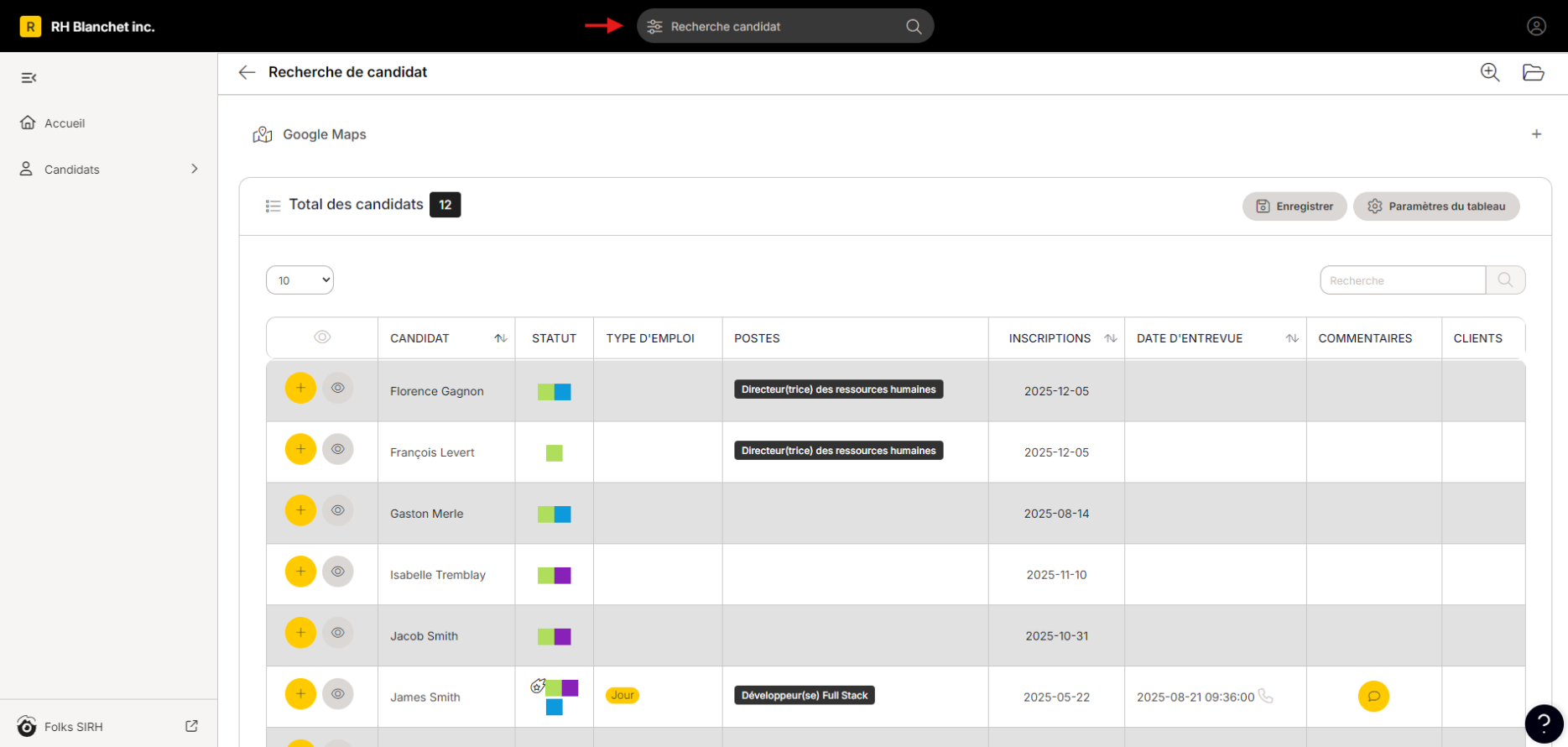Select the name Jacob Smith
The height and width of the screenshot is (747, 1568).
[x=424, y=636]
